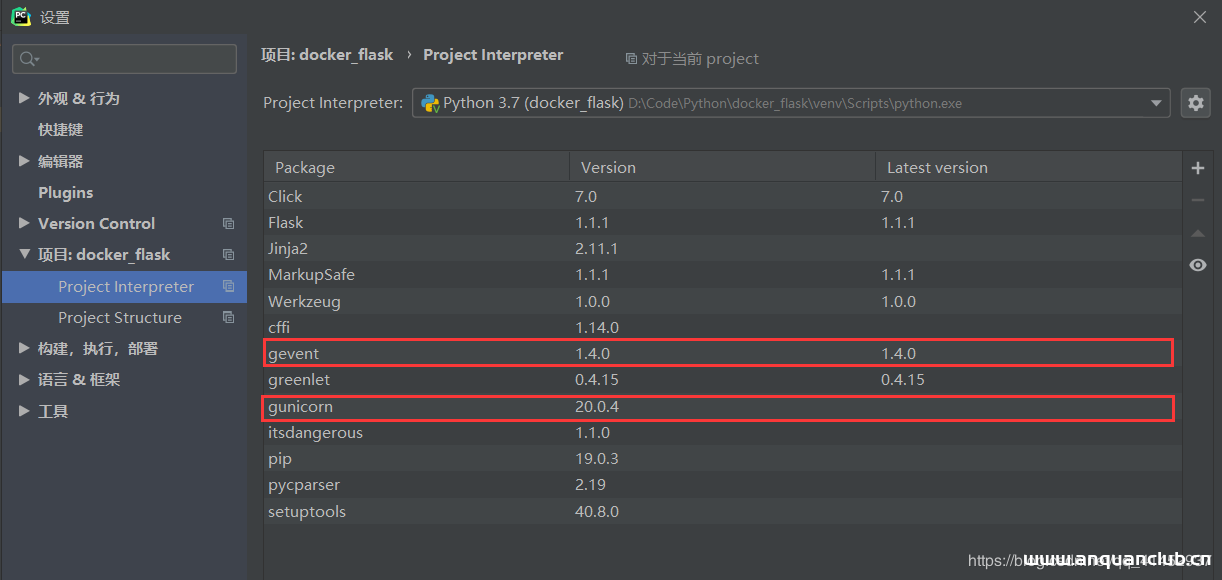Click the minus icon to uninstall package

1197,200
